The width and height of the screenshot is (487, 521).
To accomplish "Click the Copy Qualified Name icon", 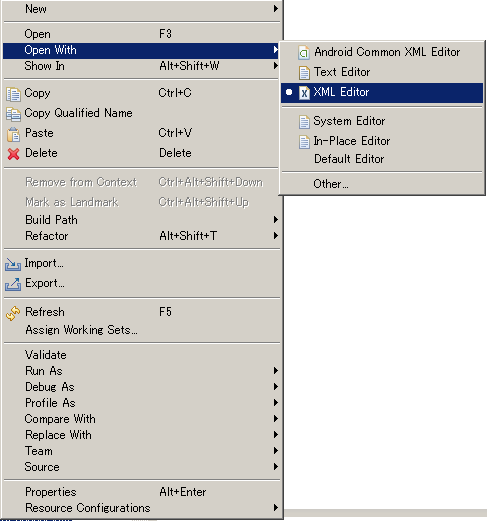I will coord(13,114).
